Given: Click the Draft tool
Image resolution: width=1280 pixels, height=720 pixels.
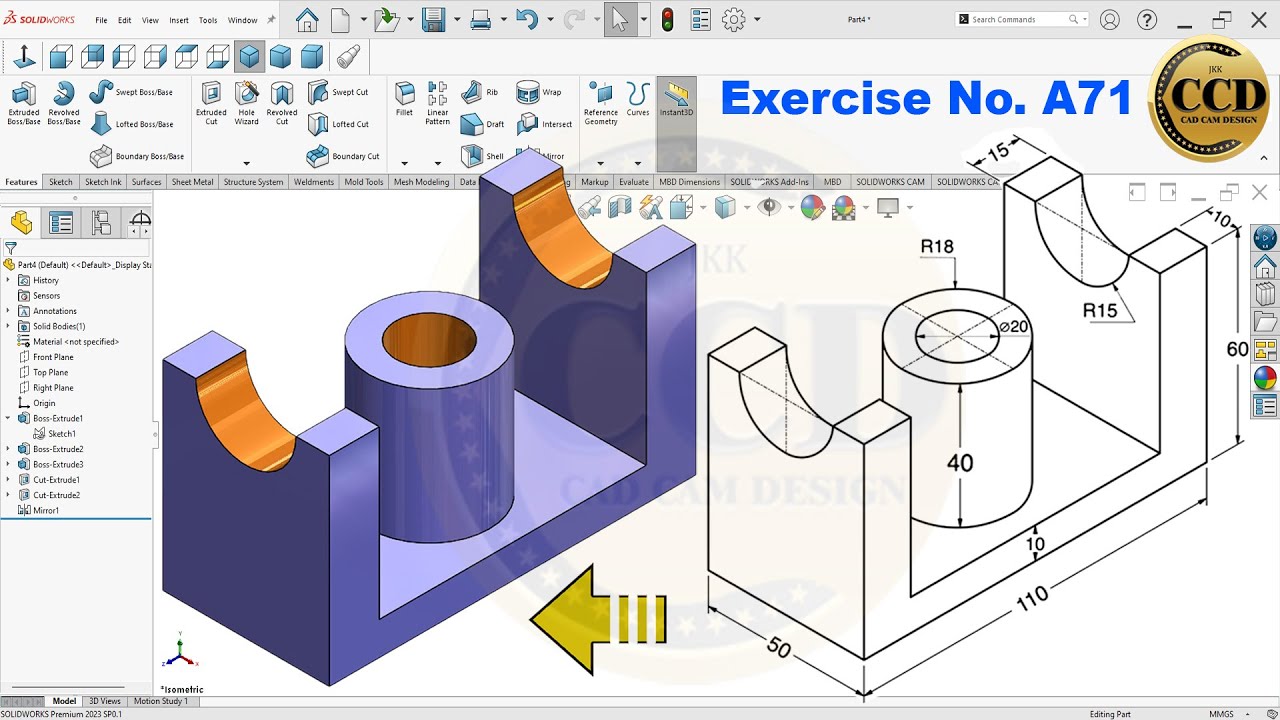Looking at the screenshot, I should 483,124.
